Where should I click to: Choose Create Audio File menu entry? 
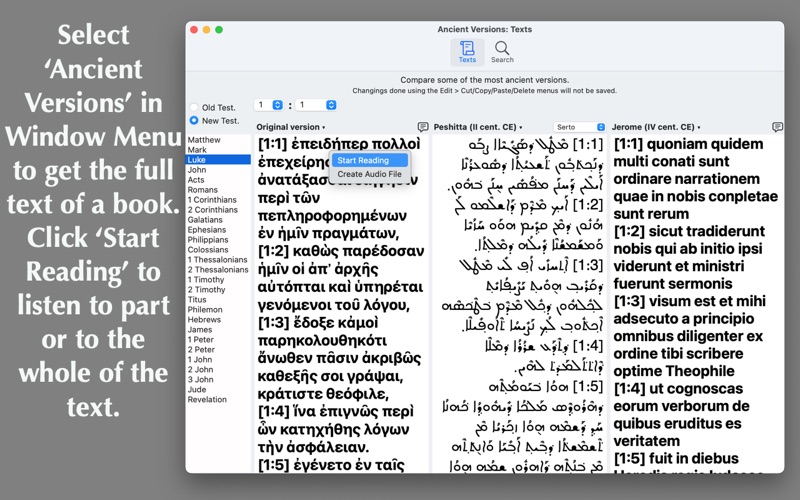pyautogui.click(x=369, y=174)
